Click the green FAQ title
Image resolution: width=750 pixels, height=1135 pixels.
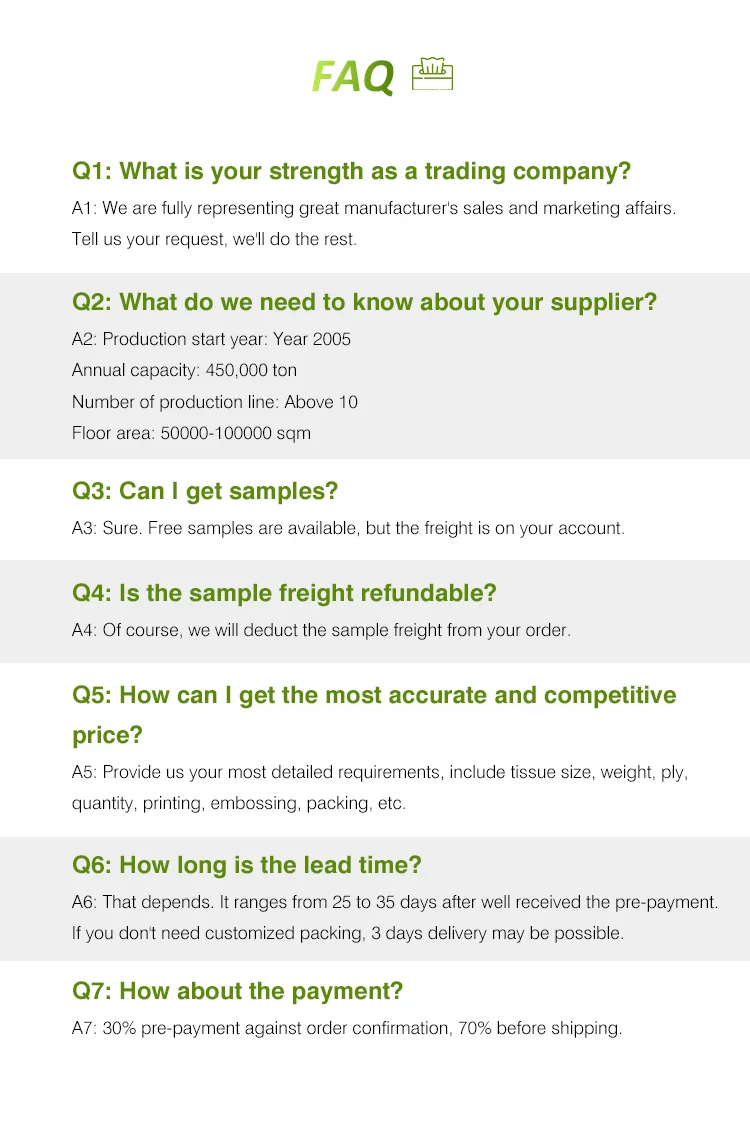coord(353,77)
